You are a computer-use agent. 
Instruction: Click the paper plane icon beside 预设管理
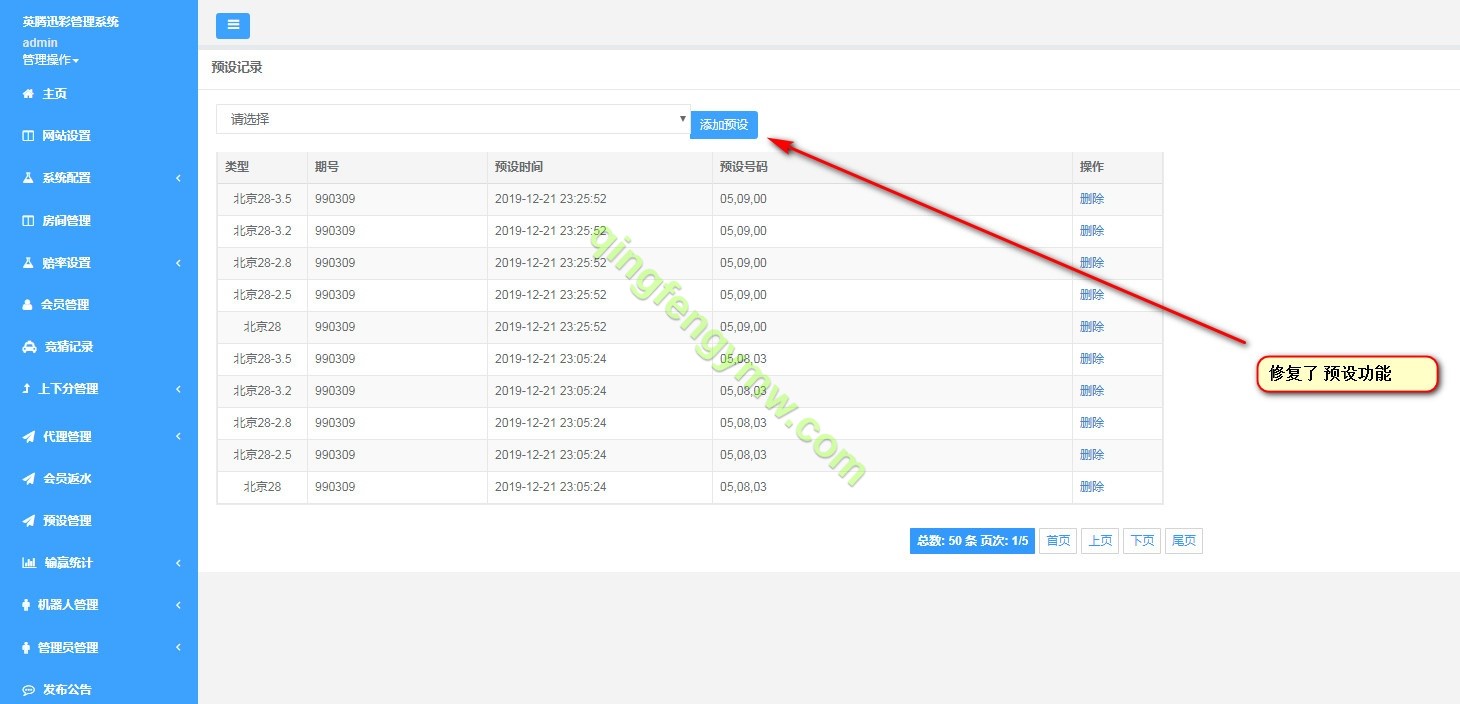point(29,521)
